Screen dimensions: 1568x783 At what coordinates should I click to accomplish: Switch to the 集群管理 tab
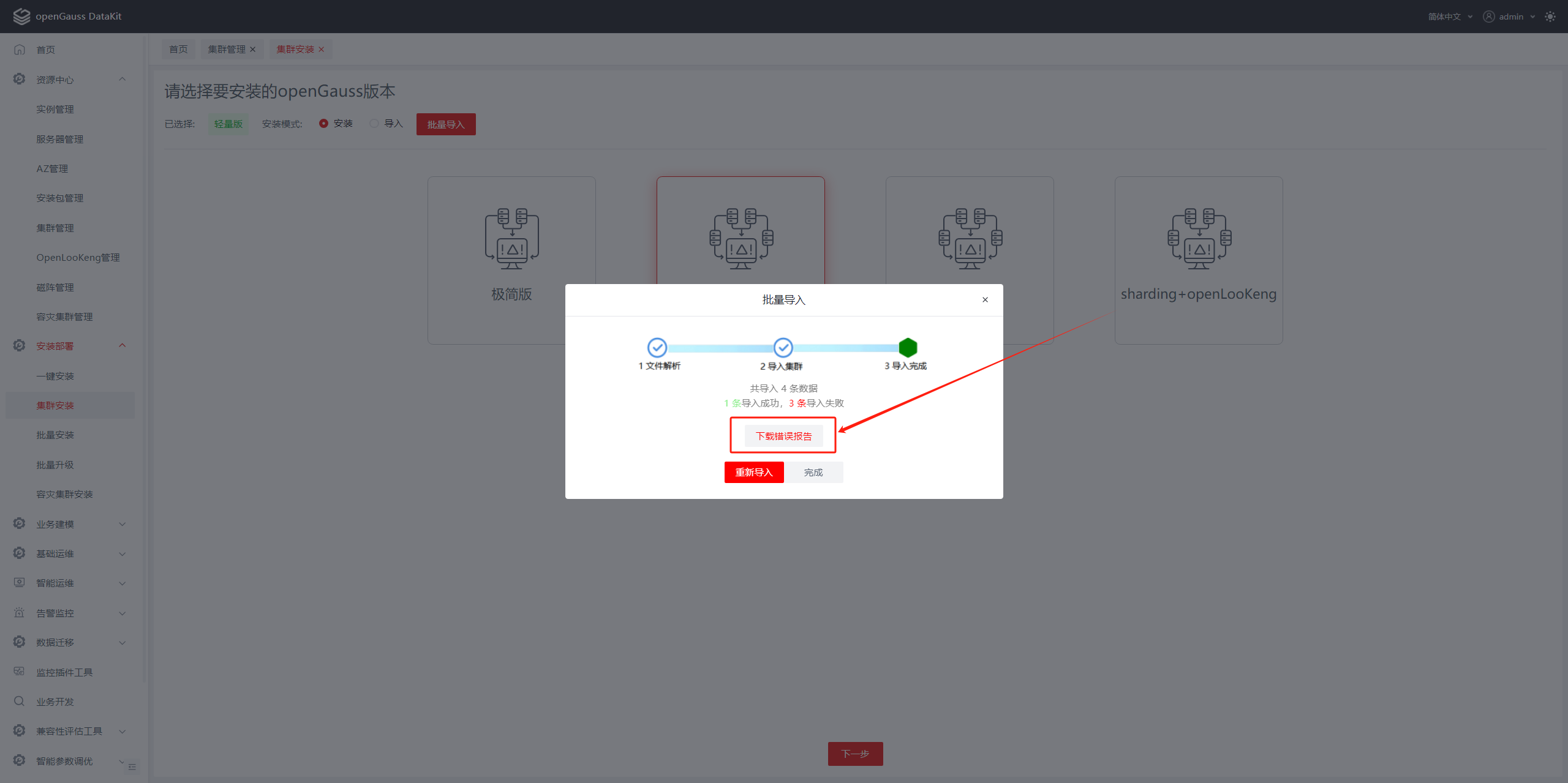227,49
